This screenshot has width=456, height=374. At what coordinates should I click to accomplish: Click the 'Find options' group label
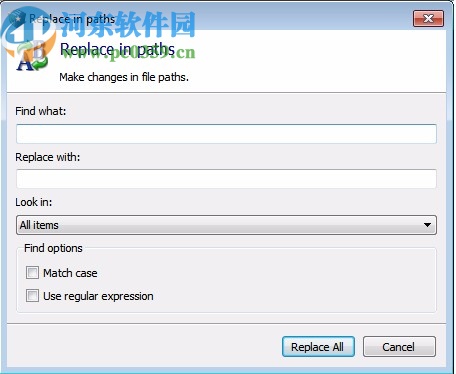click(53, 248)
